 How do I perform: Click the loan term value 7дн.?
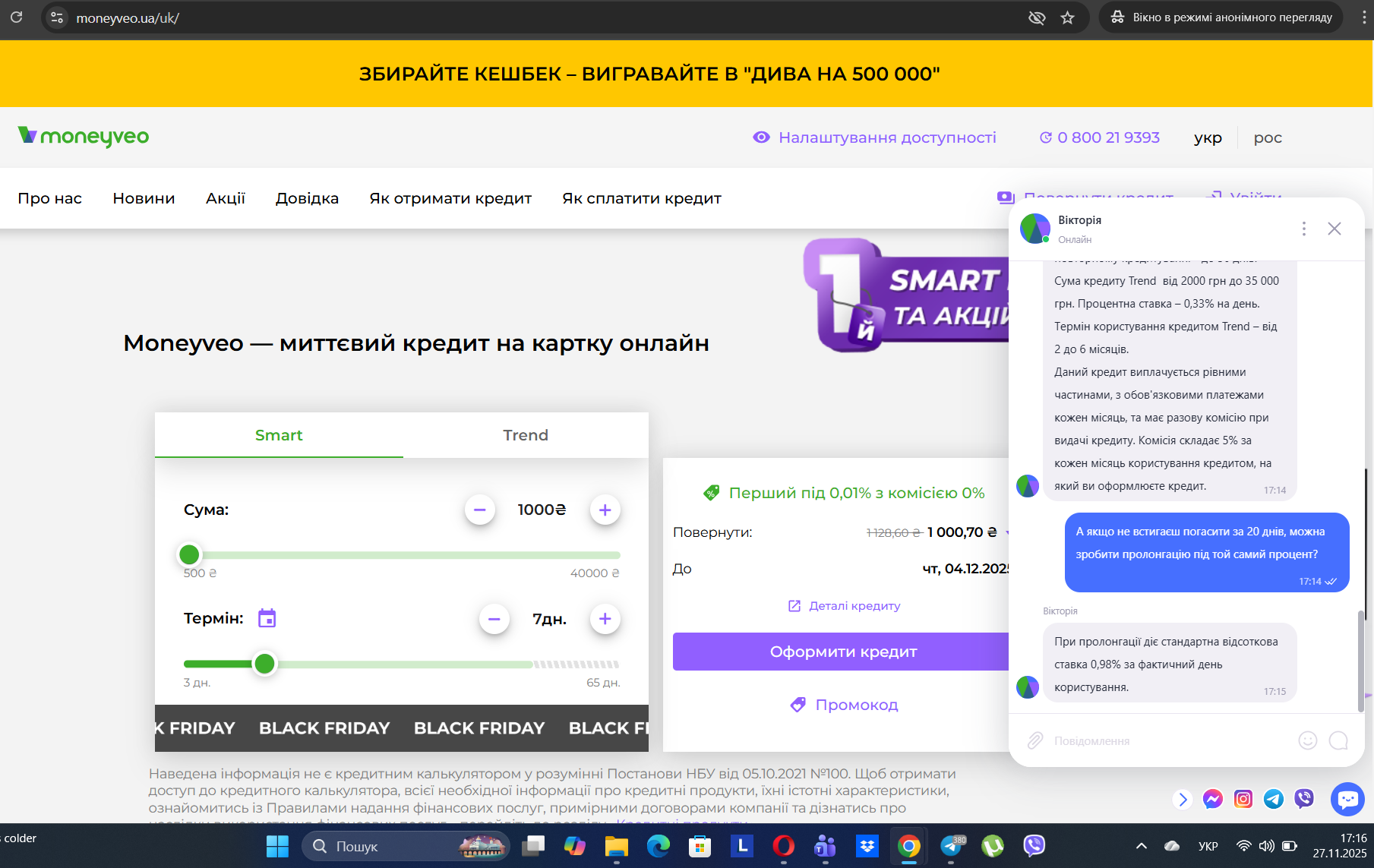[550, 619]
